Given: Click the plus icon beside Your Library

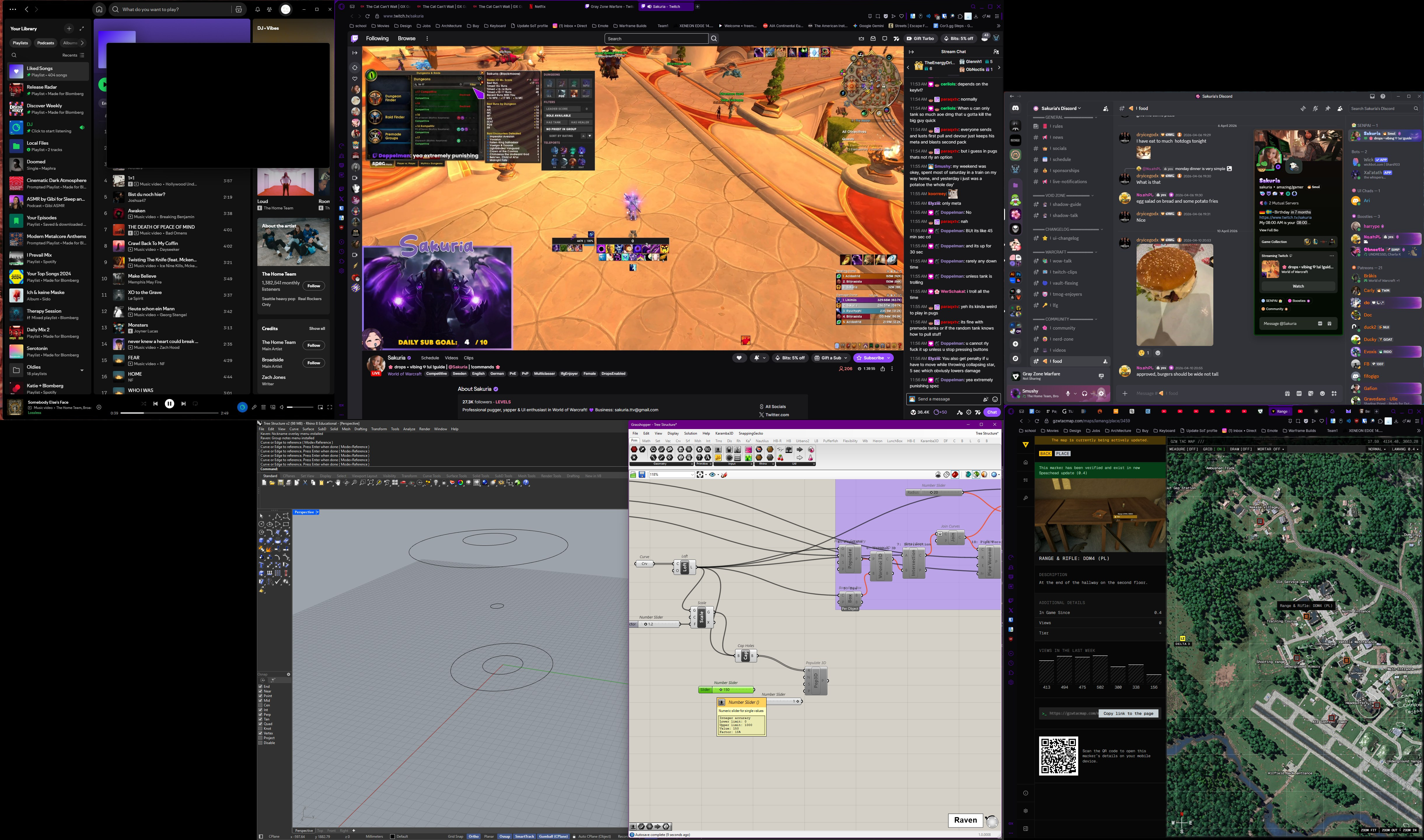Looking at the screenshot, I should (69, 28).
